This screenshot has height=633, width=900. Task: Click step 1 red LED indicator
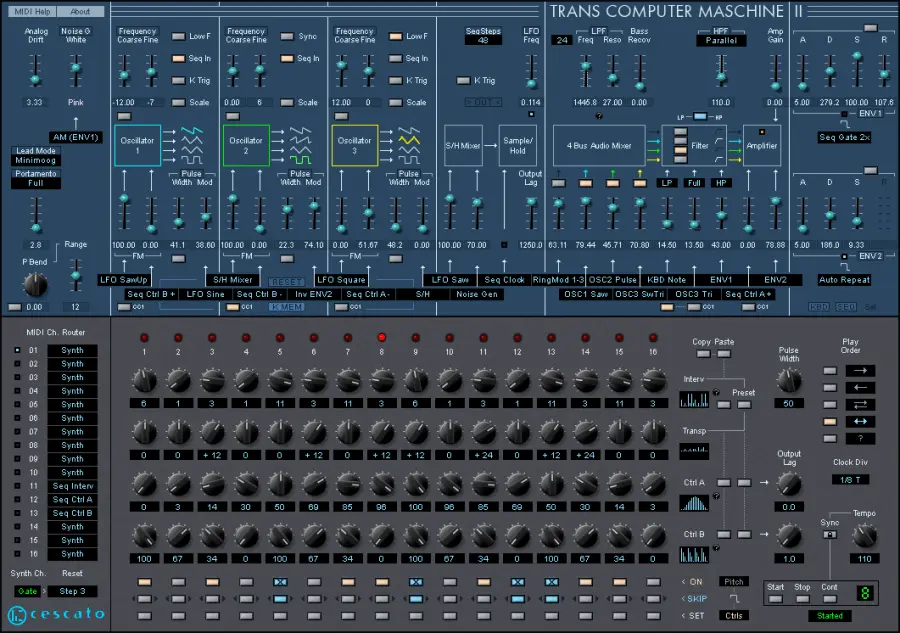144,337
